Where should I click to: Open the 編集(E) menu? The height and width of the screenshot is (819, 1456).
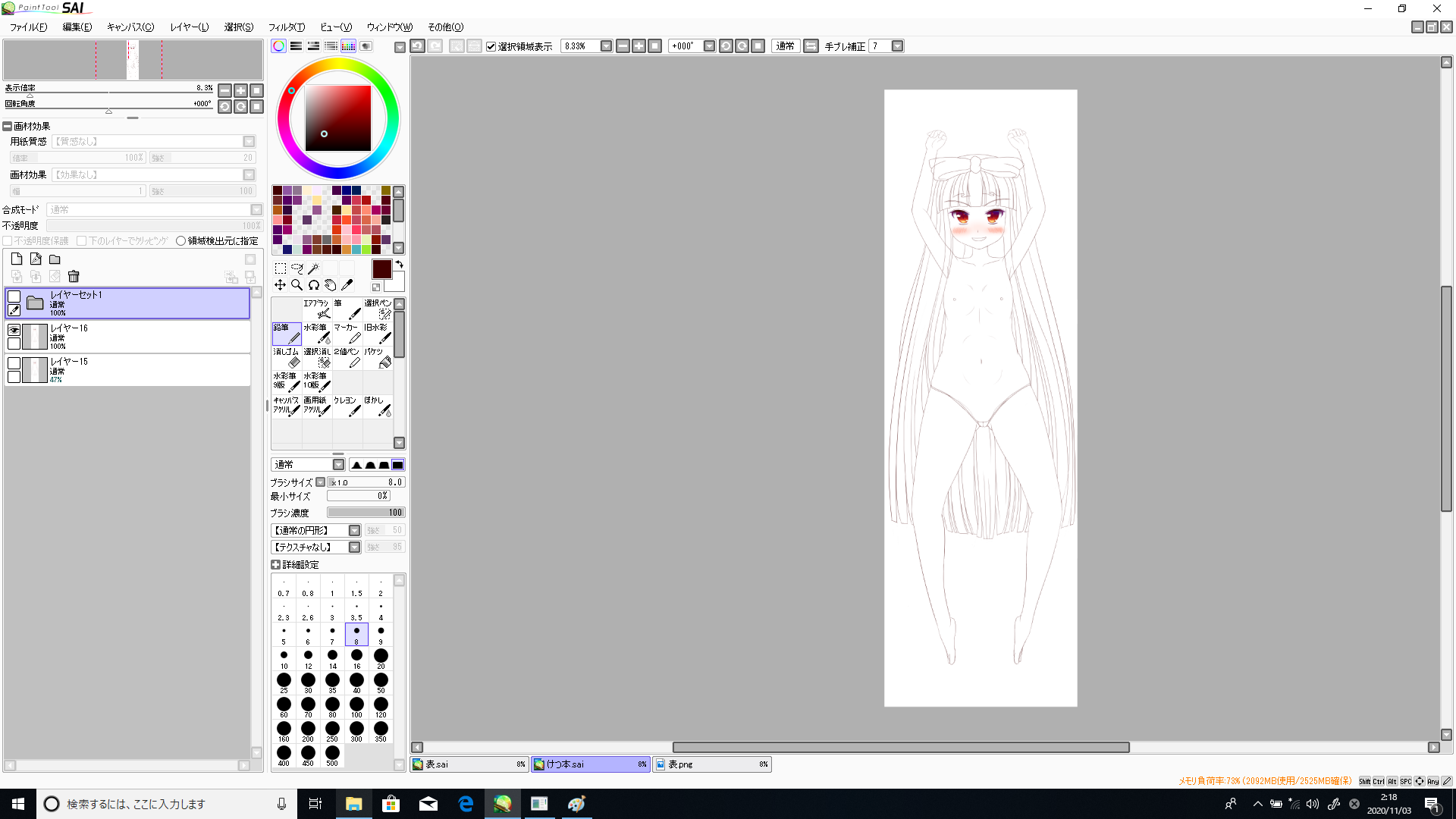click(x=77, y=27)
